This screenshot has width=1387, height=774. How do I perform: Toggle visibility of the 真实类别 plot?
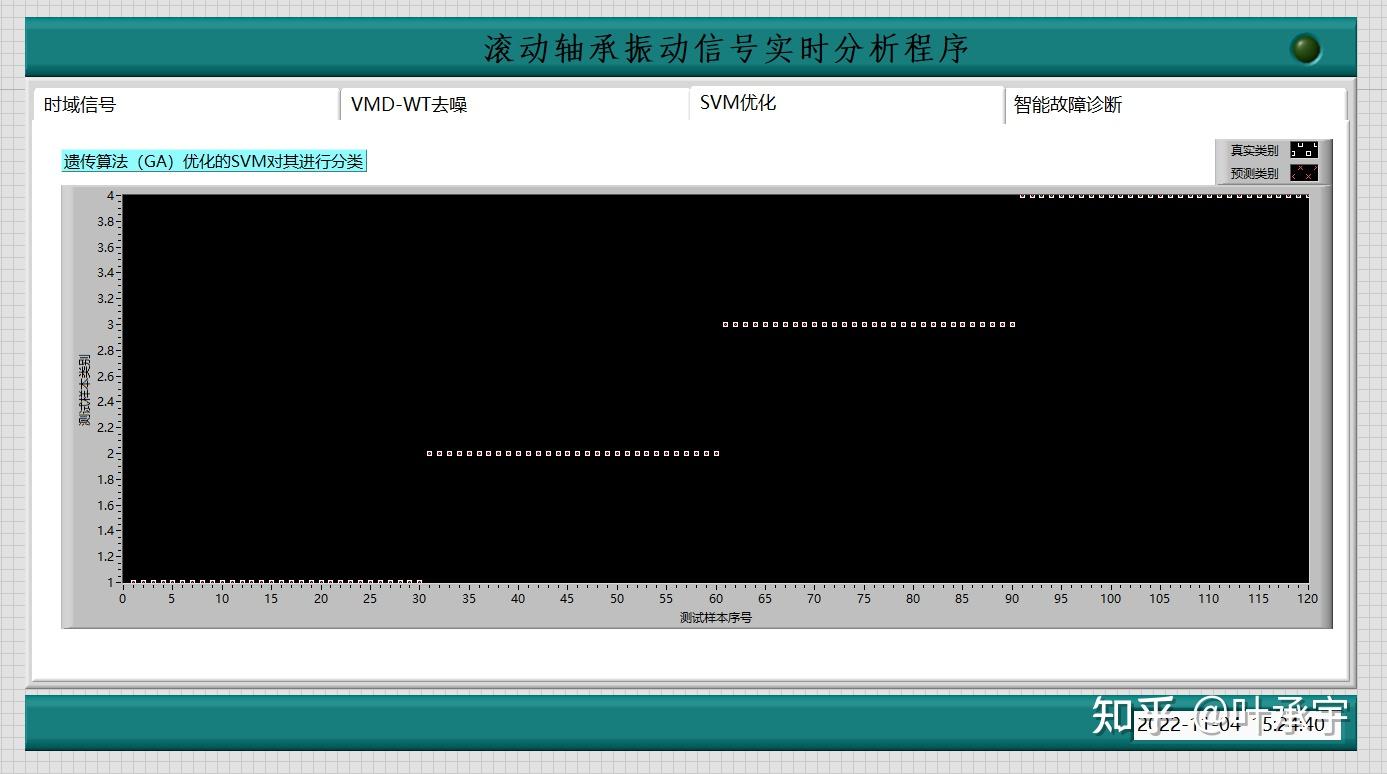point(1254,150)
